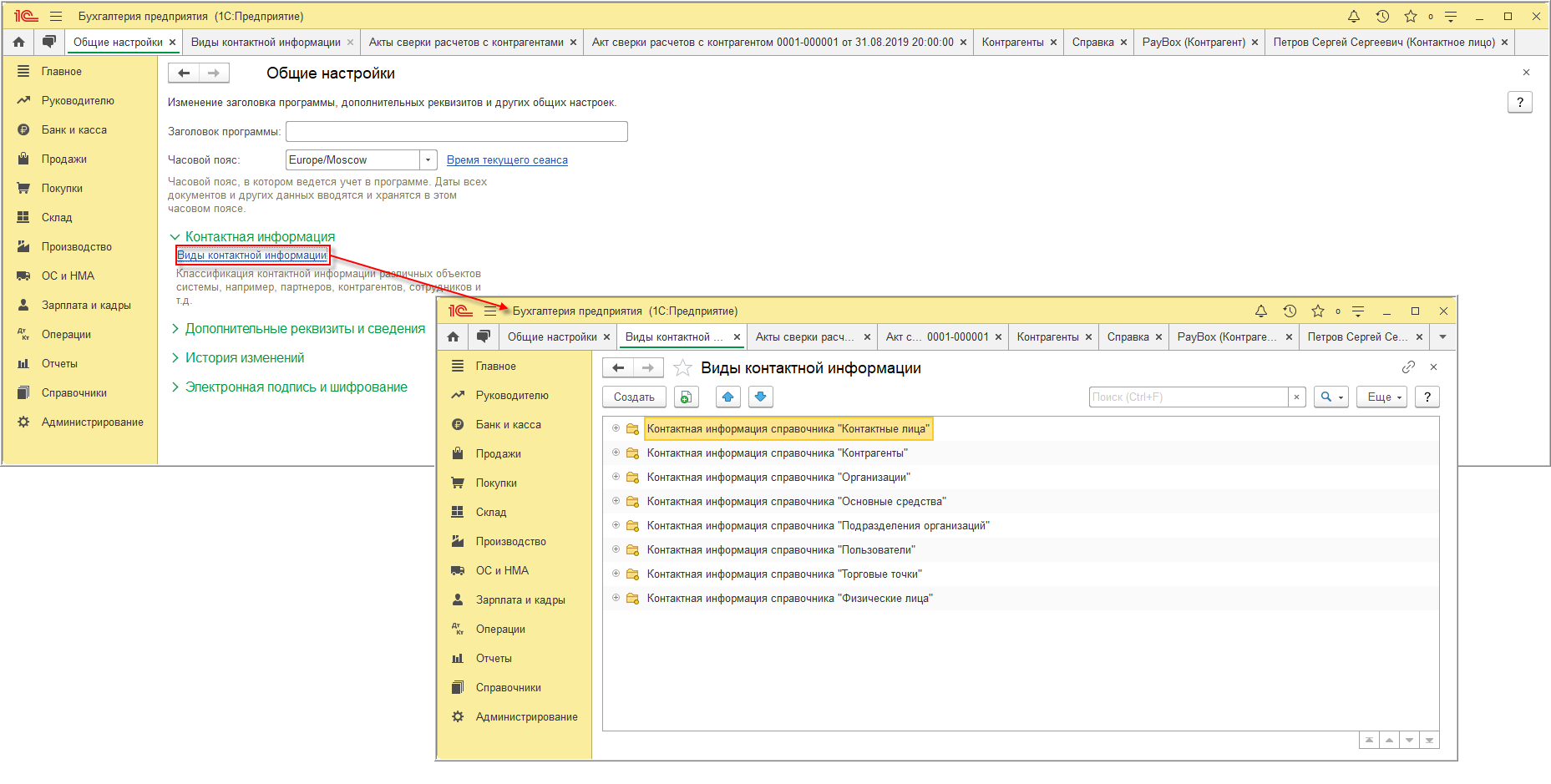Image resolution: width=1551 pixels, height=784 pixels.
Task: Expand Дополнительные реквизиты и сведения section
Action: click(305, 328)
